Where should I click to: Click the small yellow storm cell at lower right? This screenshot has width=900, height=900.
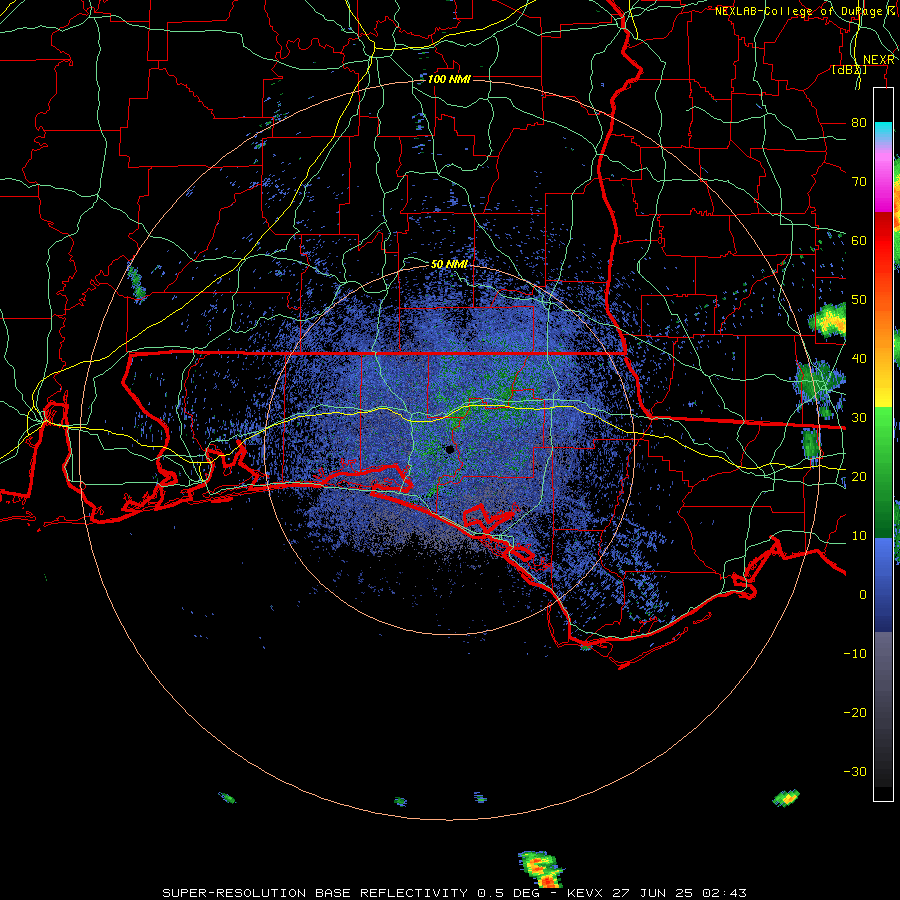click(x=786, y=798)
